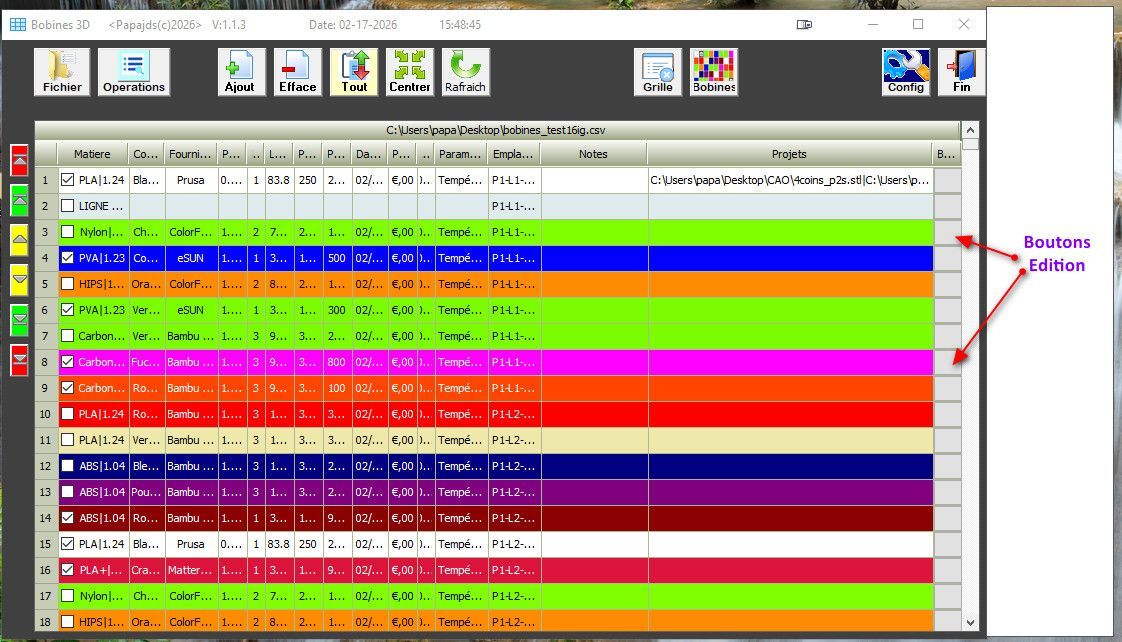Click the scrollbar up arrow

click(970, 130)
